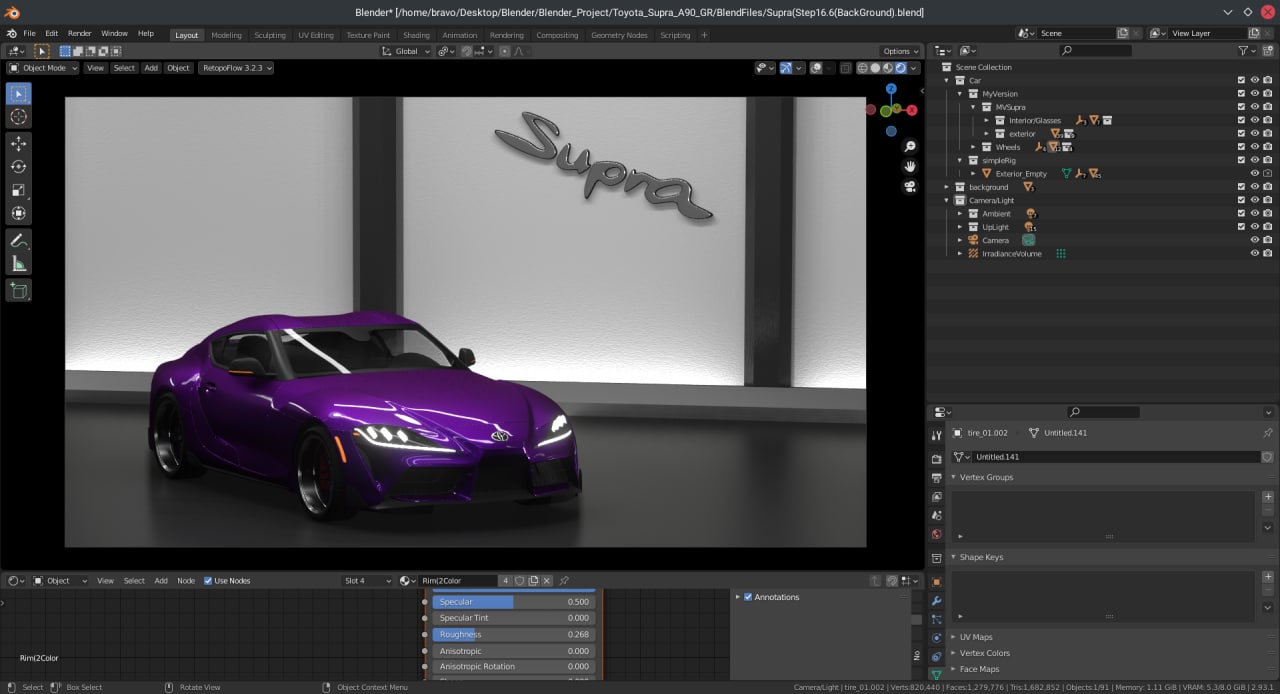Screen dimensions: 1280x694
Task: Switch to the Shading workspace tab
Action: coord(416,35)
